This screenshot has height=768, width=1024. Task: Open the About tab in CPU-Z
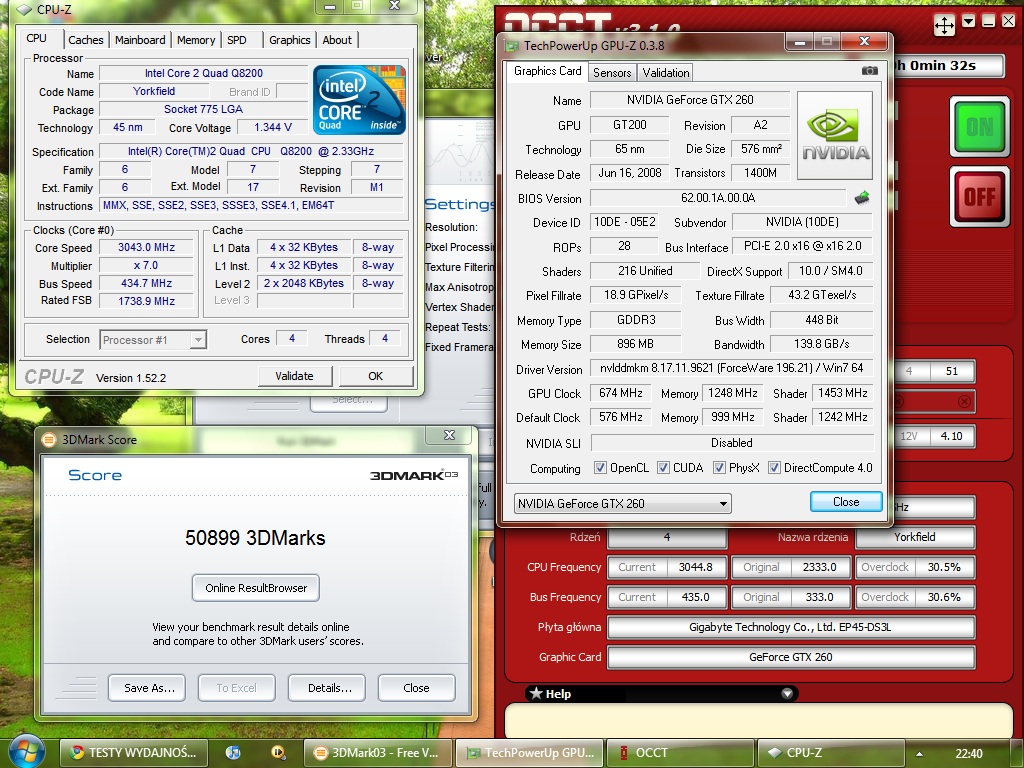[337, 40]
